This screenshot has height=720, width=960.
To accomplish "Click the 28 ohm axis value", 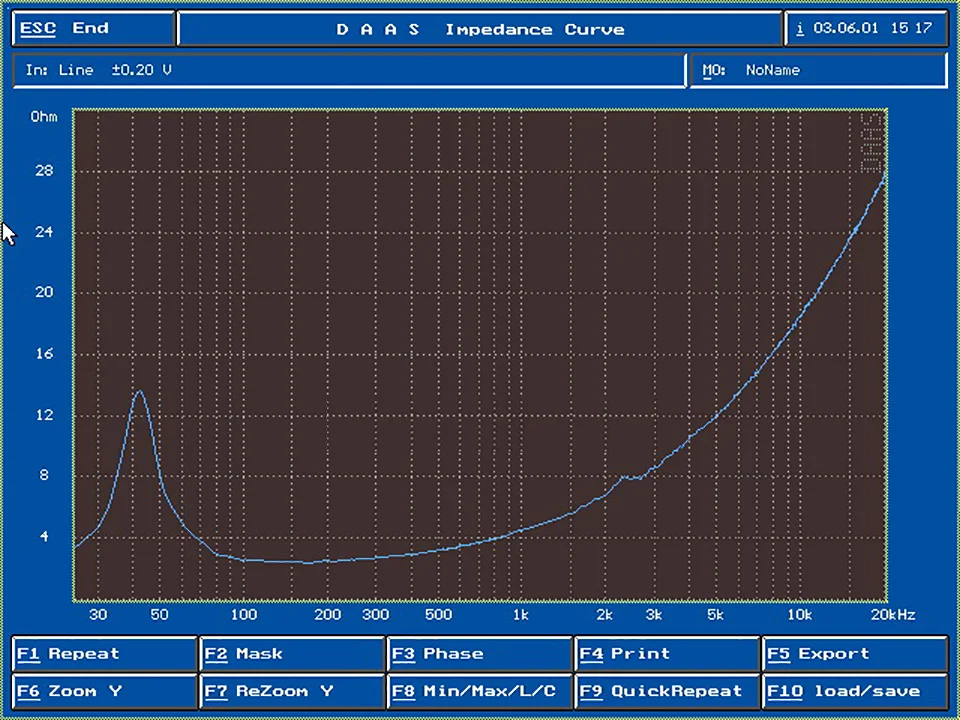I will click(x=44, y=171).
